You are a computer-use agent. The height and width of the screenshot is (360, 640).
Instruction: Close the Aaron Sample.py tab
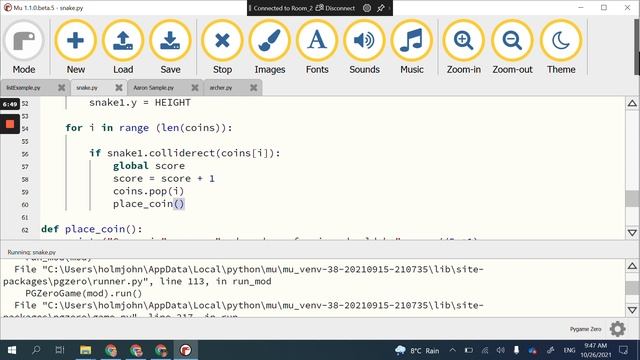tap(195, 88)
